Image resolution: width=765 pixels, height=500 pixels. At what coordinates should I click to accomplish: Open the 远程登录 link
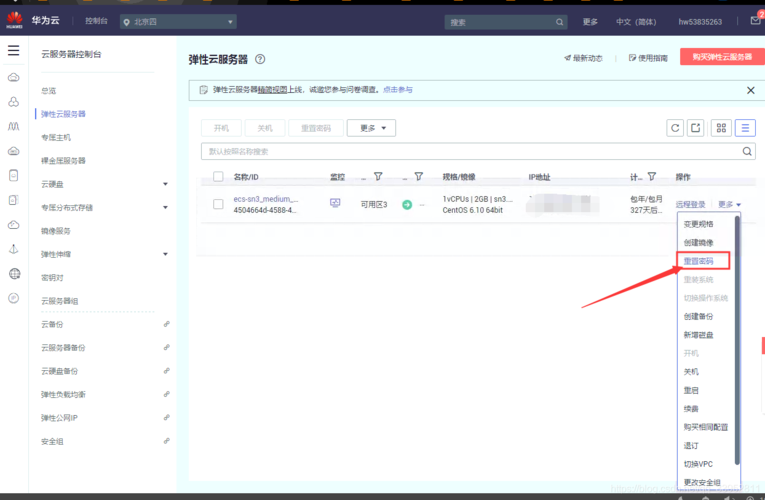(x=690, y=204)
